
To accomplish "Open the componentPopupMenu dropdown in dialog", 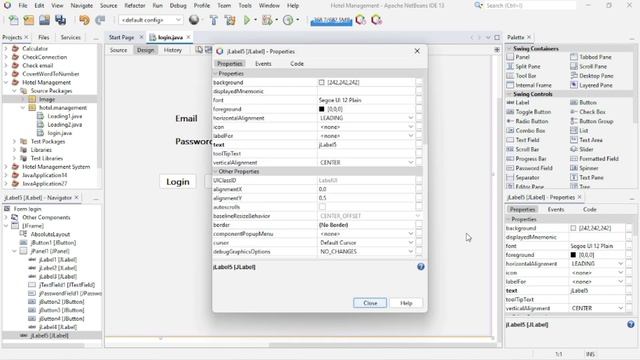I will pyautogui.click(x=411, y=234).
